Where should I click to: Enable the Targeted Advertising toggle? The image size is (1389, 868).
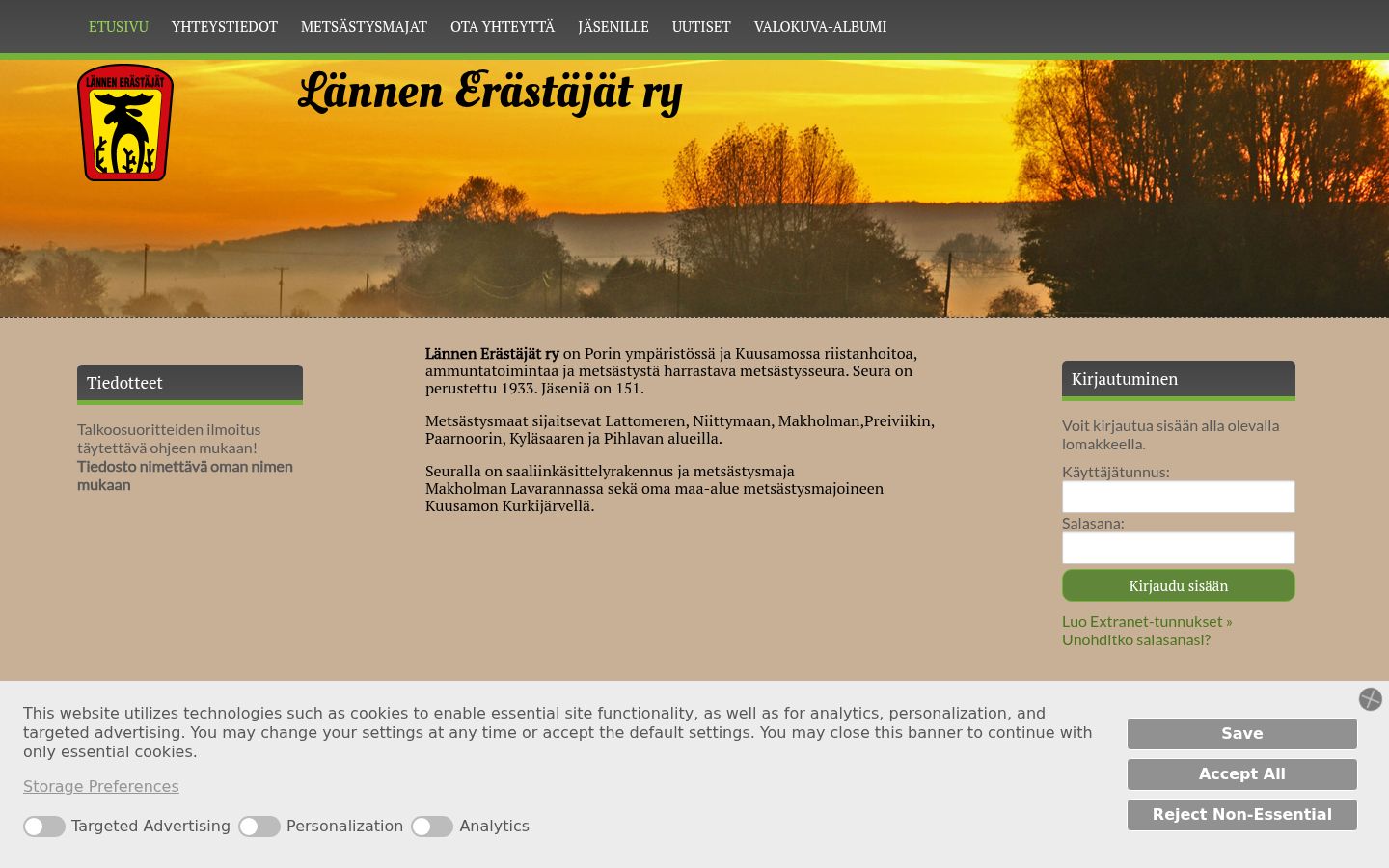[44, 827]
